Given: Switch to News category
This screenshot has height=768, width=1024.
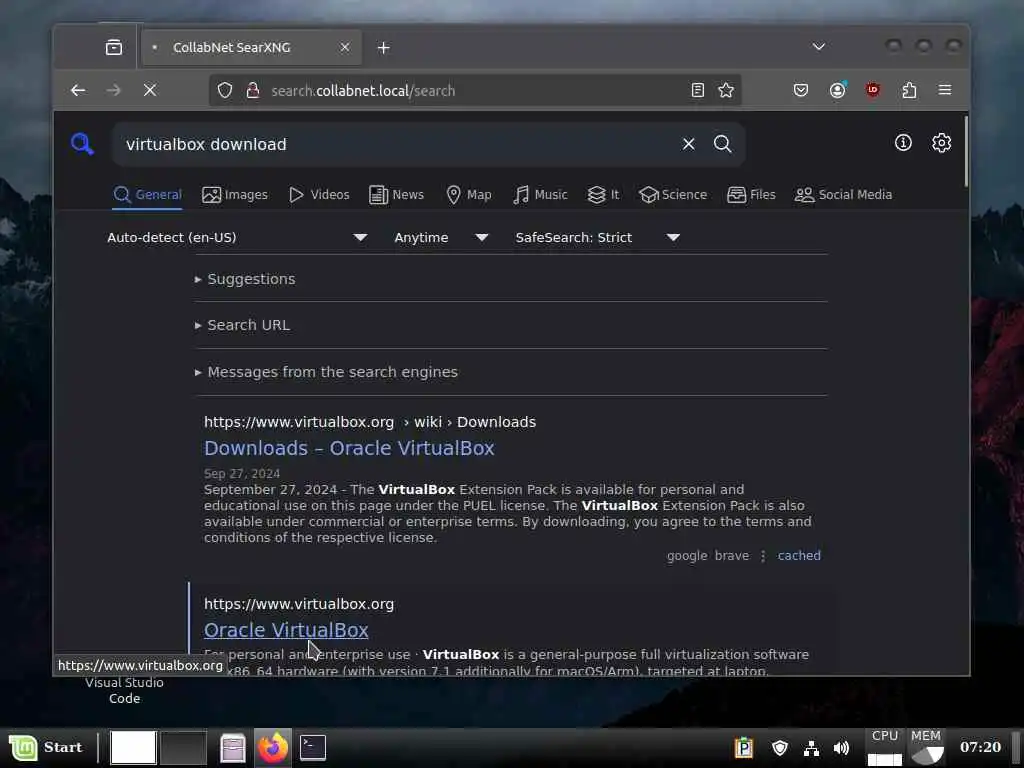Looking at the screenshot, I should click(x=396, y=195).
